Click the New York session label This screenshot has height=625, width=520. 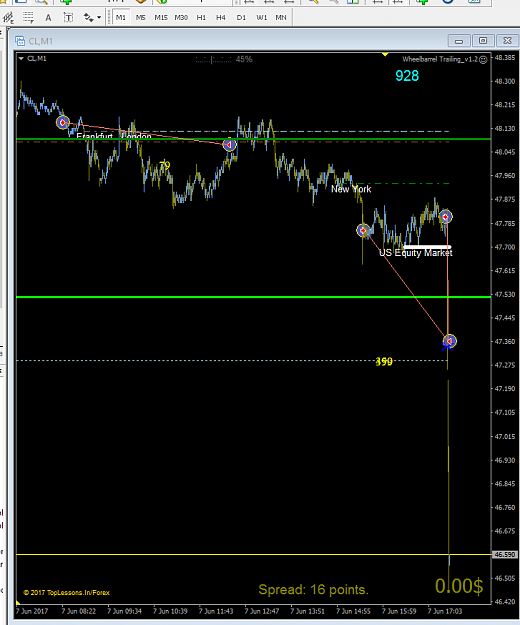coord(351,189)
